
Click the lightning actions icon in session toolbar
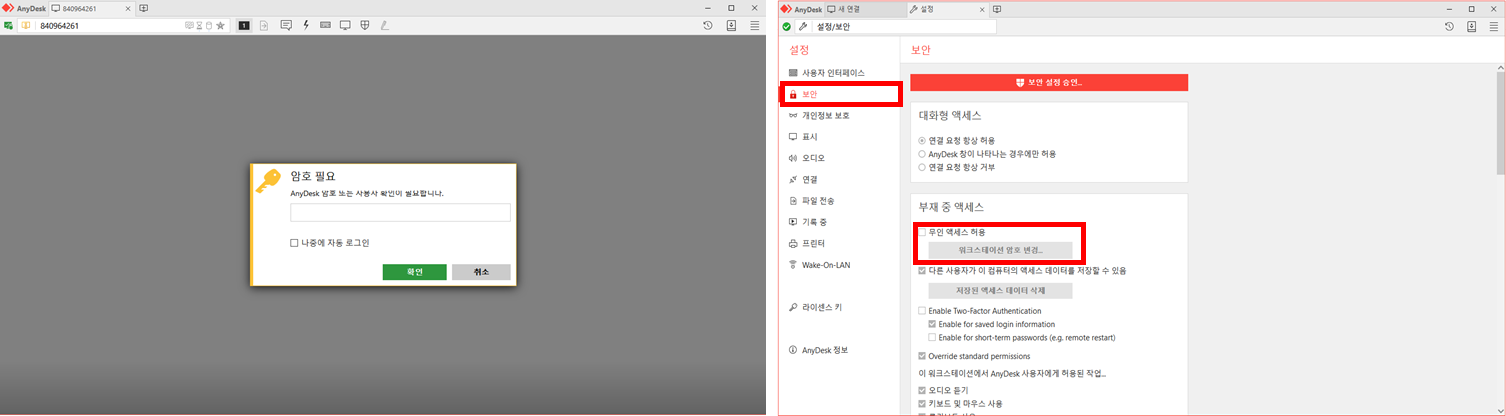305,26
